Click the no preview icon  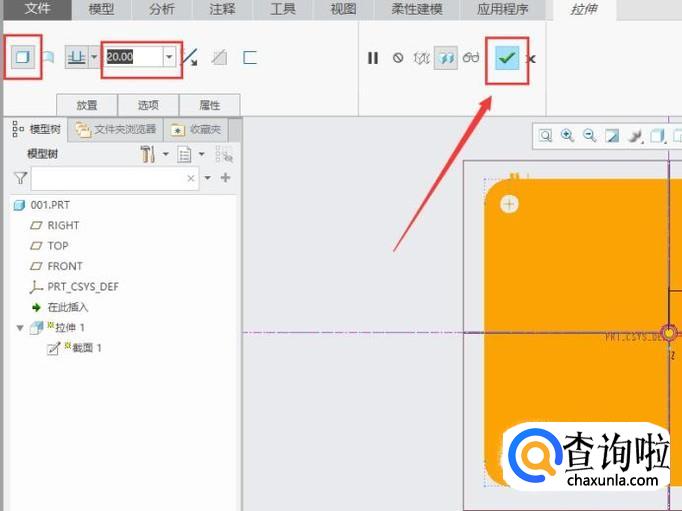pyautogui.click(x=398, y=57)
